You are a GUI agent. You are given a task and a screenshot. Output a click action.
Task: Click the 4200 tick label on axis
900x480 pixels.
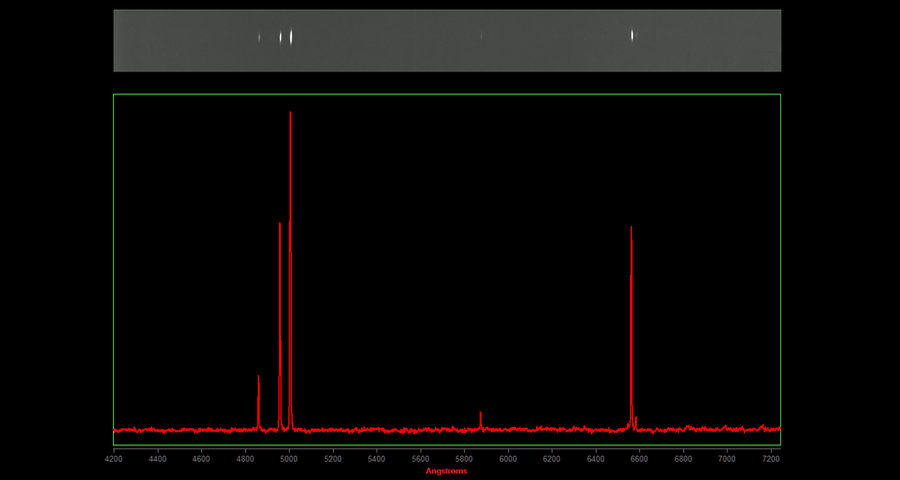coord(114,459)
